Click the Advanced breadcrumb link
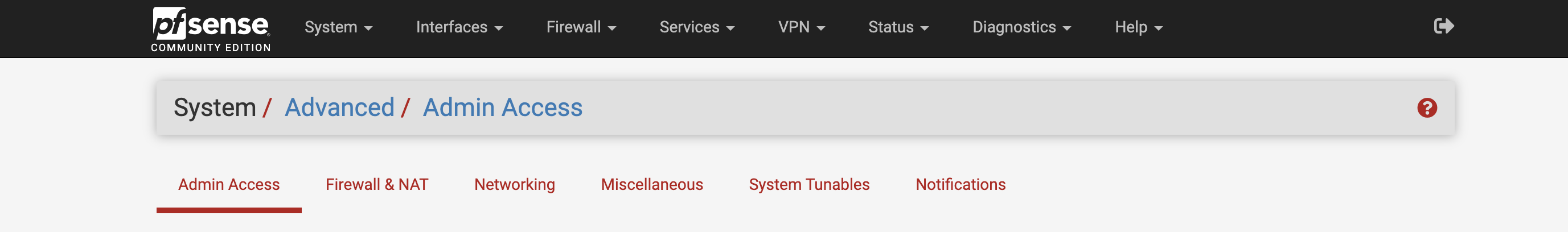 [340, 107]
